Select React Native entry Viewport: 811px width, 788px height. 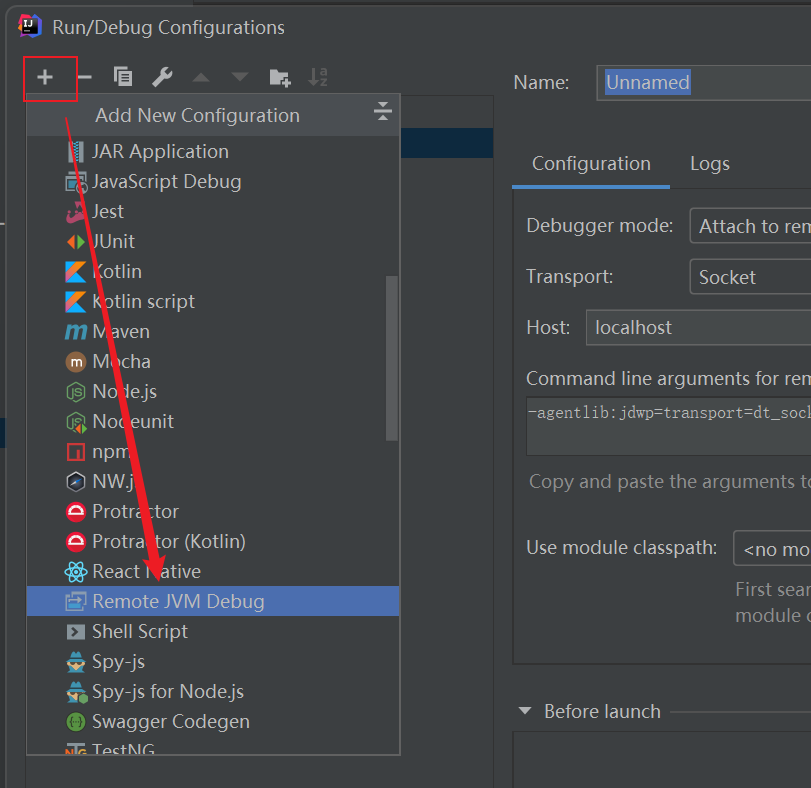coord(213,571)
